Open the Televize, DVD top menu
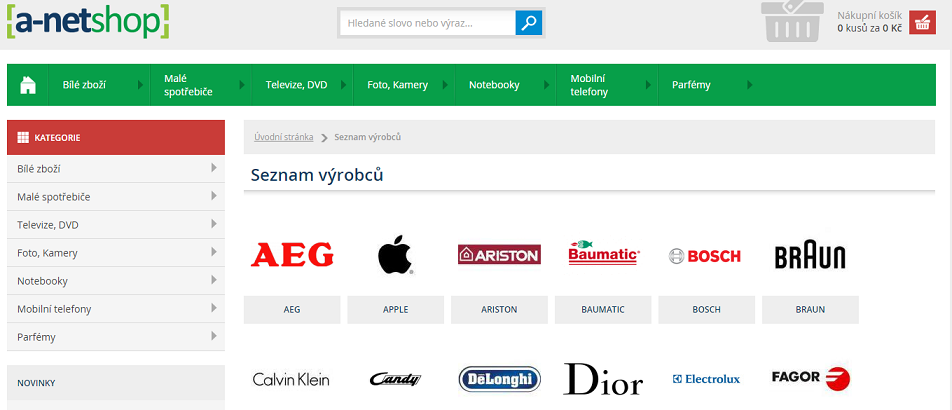This screenshot has width=952, height=410. (x=296, y=85)
